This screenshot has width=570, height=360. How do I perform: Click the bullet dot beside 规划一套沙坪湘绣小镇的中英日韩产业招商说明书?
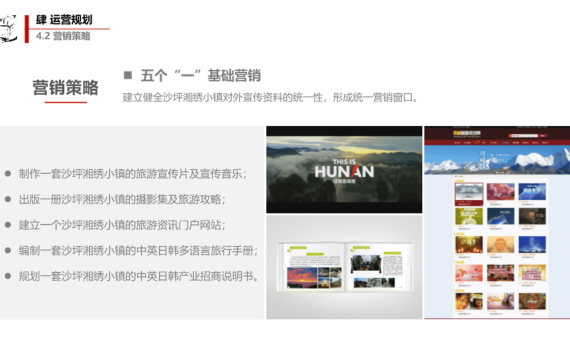coord(8,276)
